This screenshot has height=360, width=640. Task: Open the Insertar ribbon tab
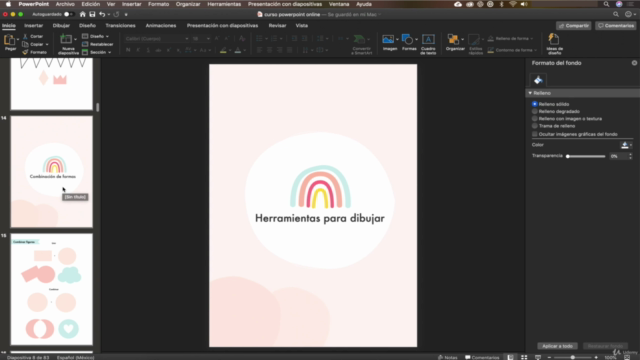click(33, 25)
